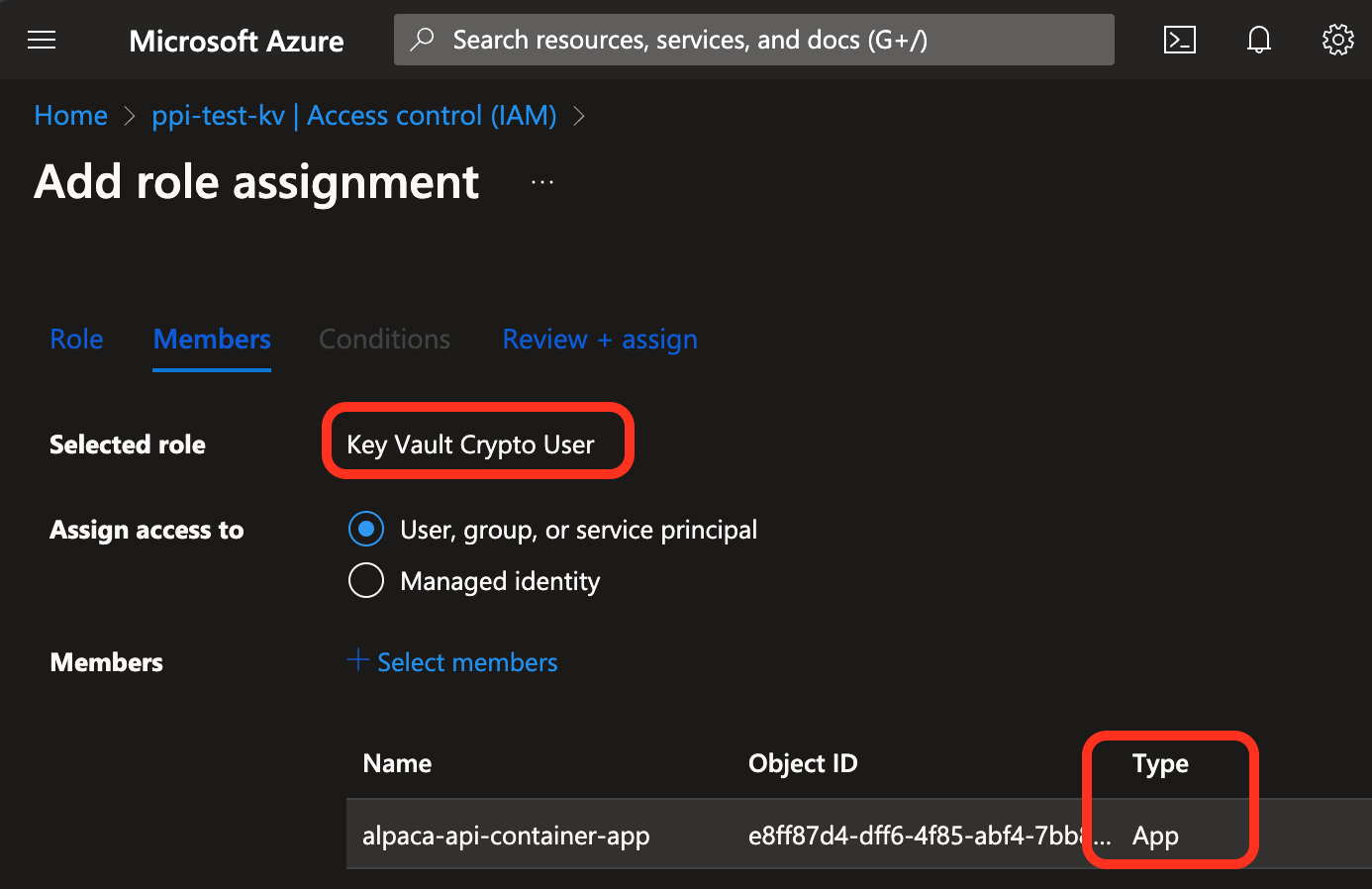Open ppi-test-kv Access control (IAM) breadcrumb
Screen dimensions: 1372x889
(x=353, y=116)
